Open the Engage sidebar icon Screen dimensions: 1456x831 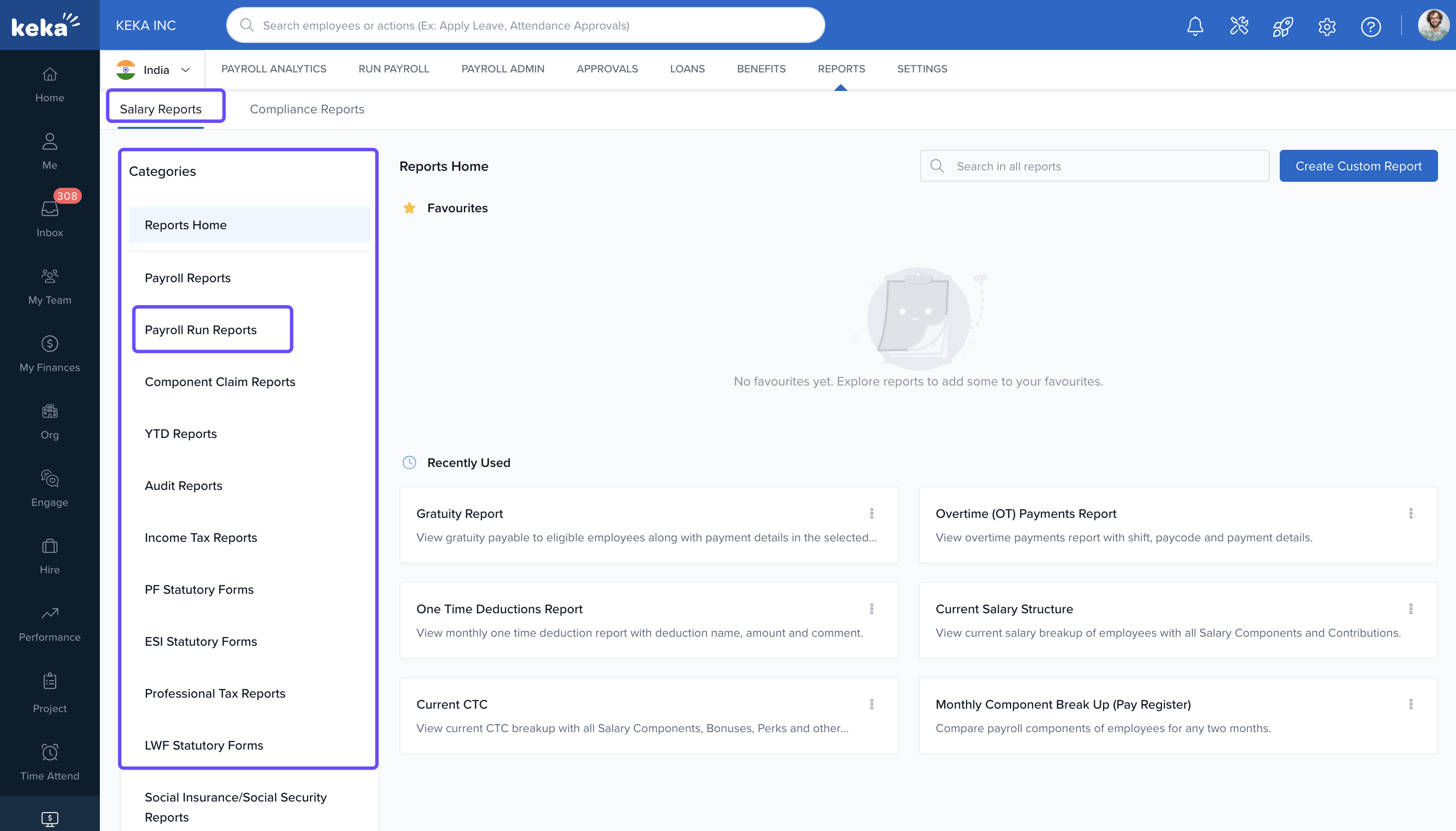point(49,488)
